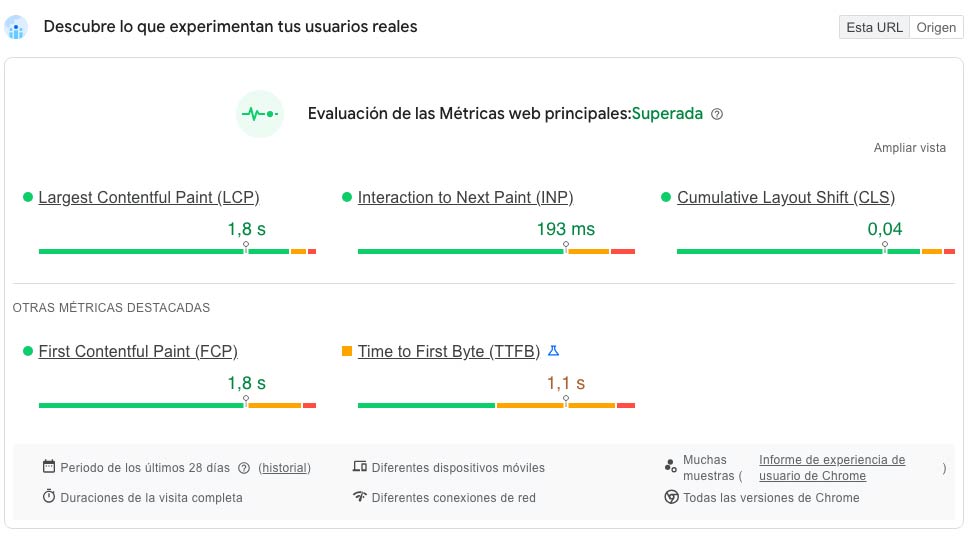Open the historial link
Viewport: 969px width, 537px height.
(284, 468)
